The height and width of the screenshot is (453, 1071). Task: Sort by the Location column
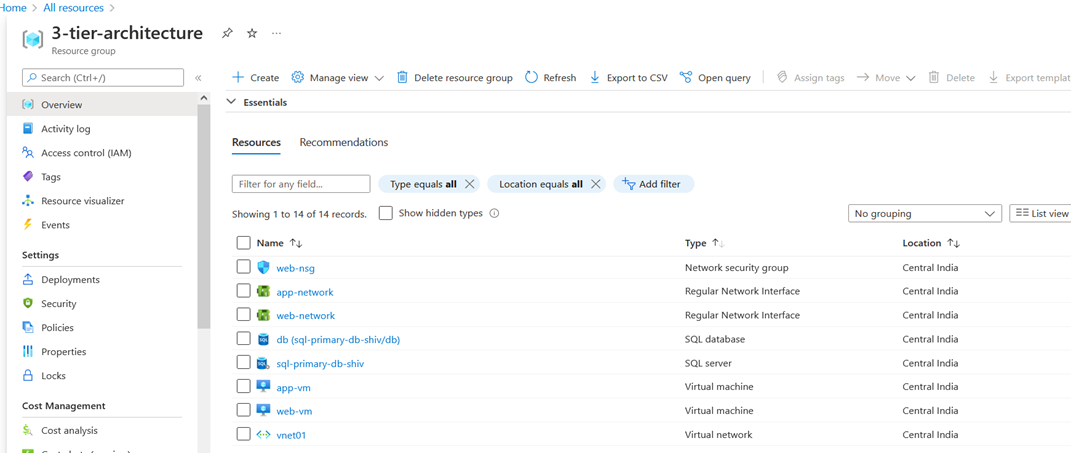click(931, 243)
